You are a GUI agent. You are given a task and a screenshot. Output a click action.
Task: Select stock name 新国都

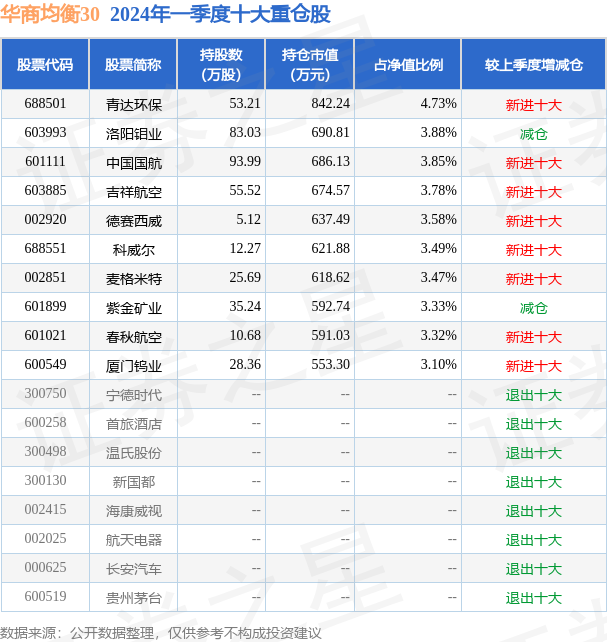point(134,483)
